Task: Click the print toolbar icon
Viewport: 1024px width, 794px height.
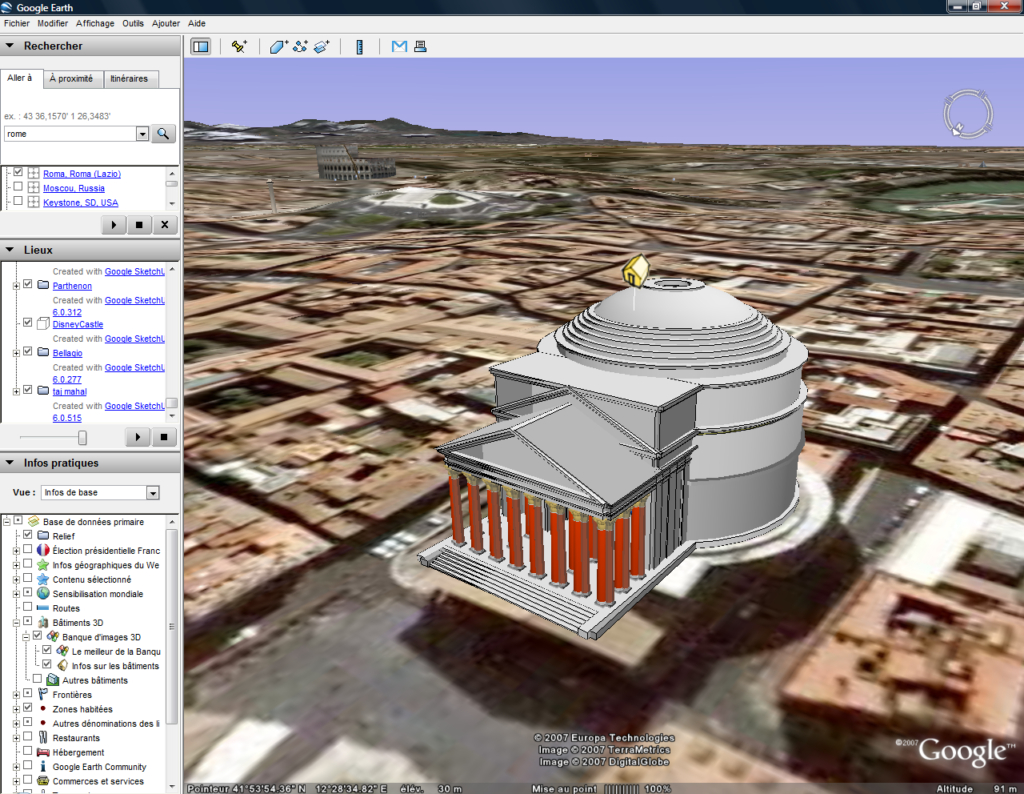Action: click(420, 46)
